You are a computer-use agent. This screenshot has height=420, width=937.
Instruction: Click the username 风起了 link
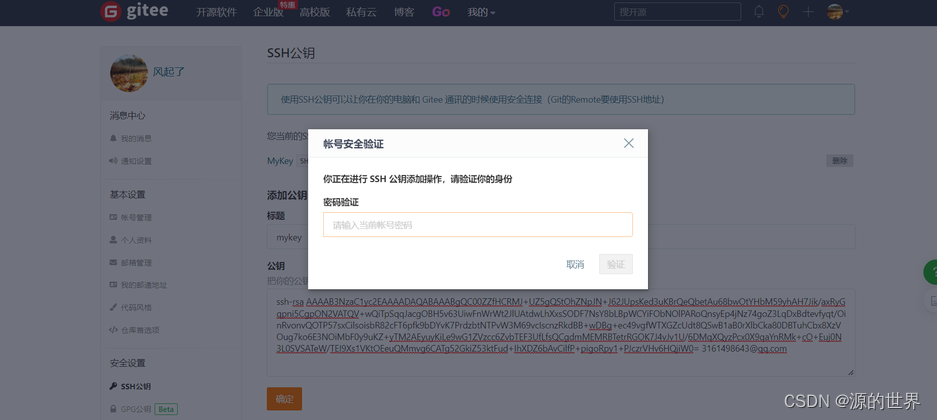point(169,72)
